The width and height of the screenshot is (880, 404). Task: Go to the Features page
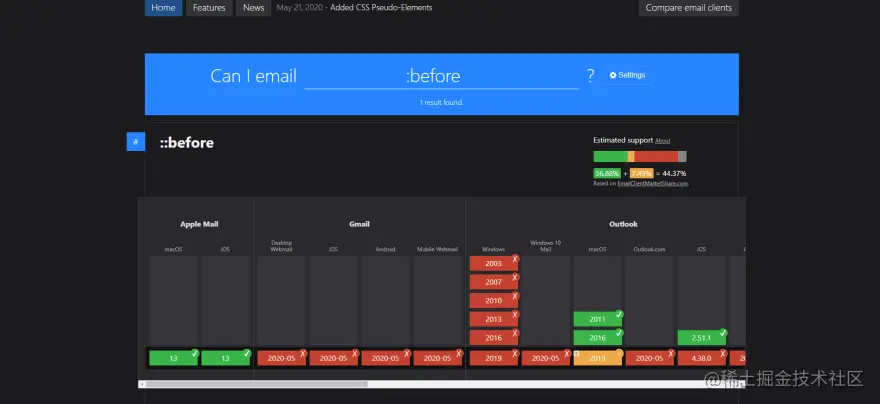click(209, 8)
